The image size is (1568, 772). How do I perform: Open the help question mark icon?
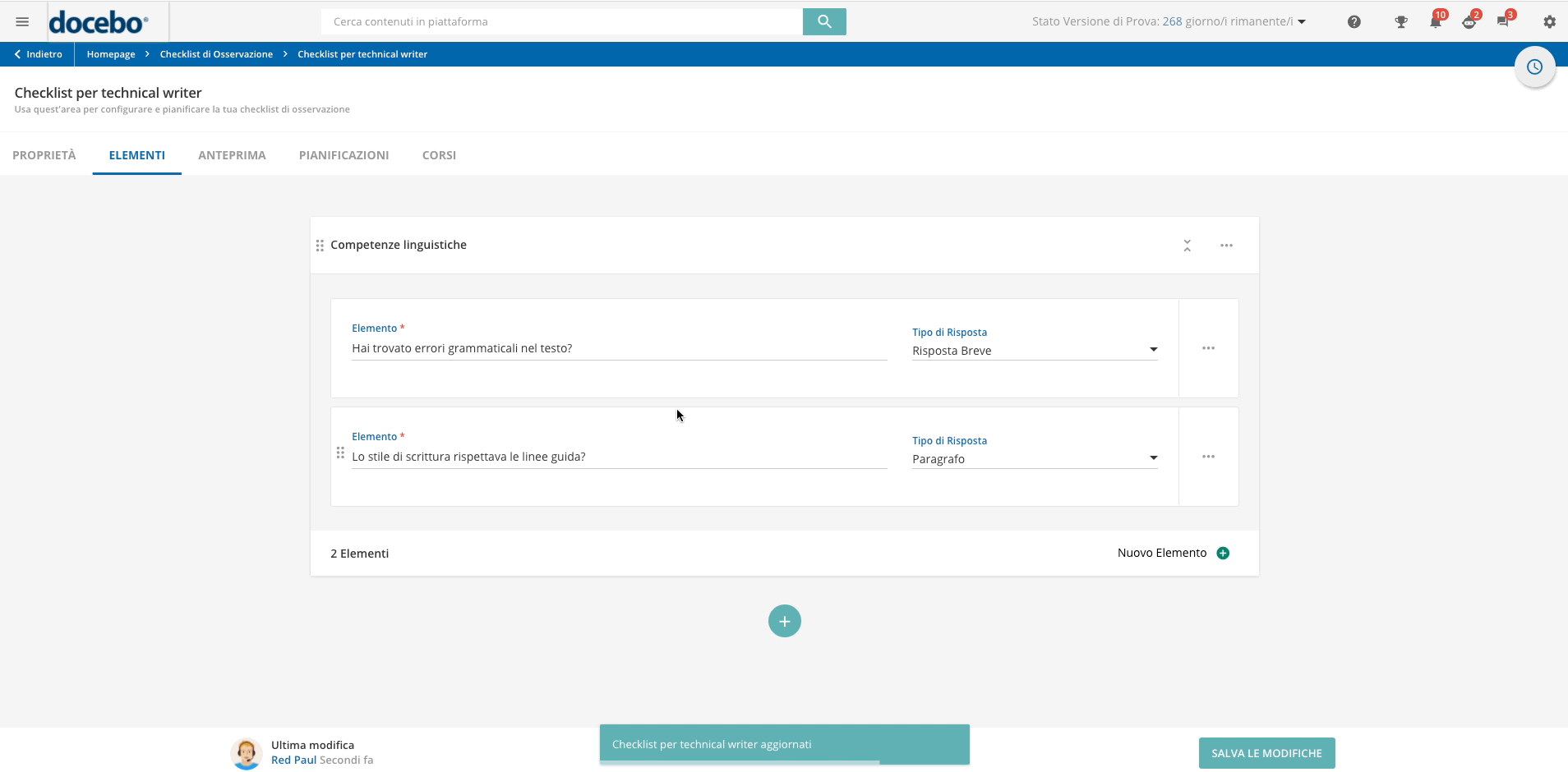[1354, 22]
